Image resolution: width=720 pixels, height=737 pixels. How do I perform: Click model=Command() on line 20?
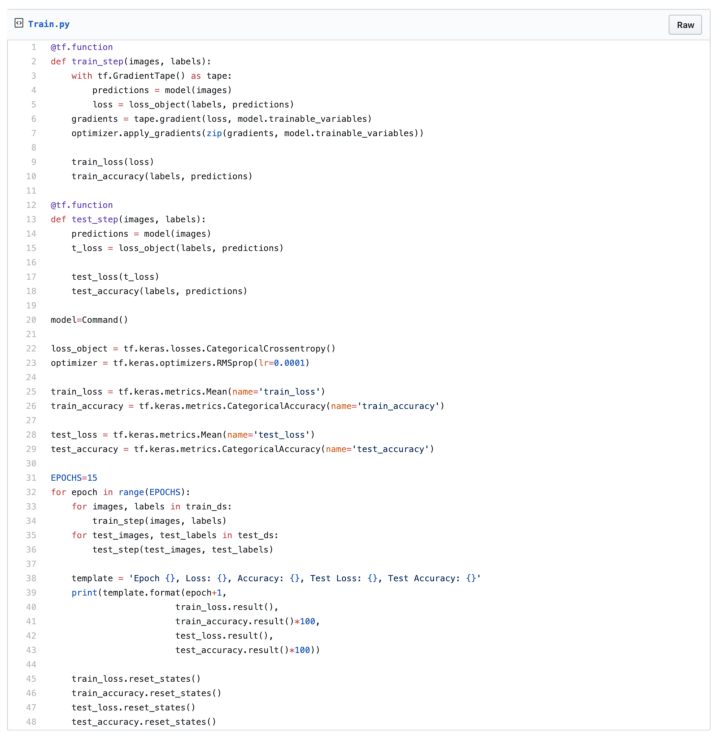click(89, 320)
